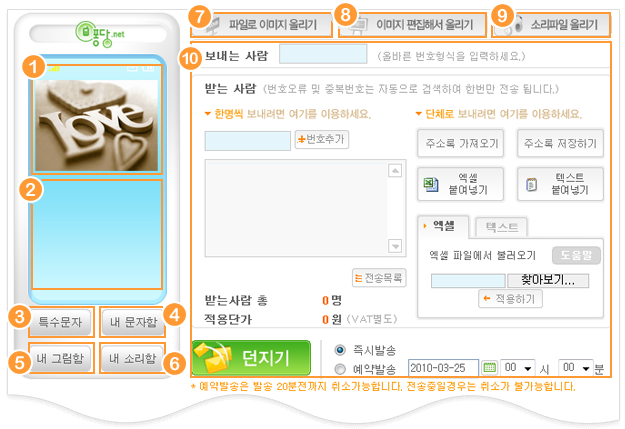Click the recipient list scroll down arrow

395,246
